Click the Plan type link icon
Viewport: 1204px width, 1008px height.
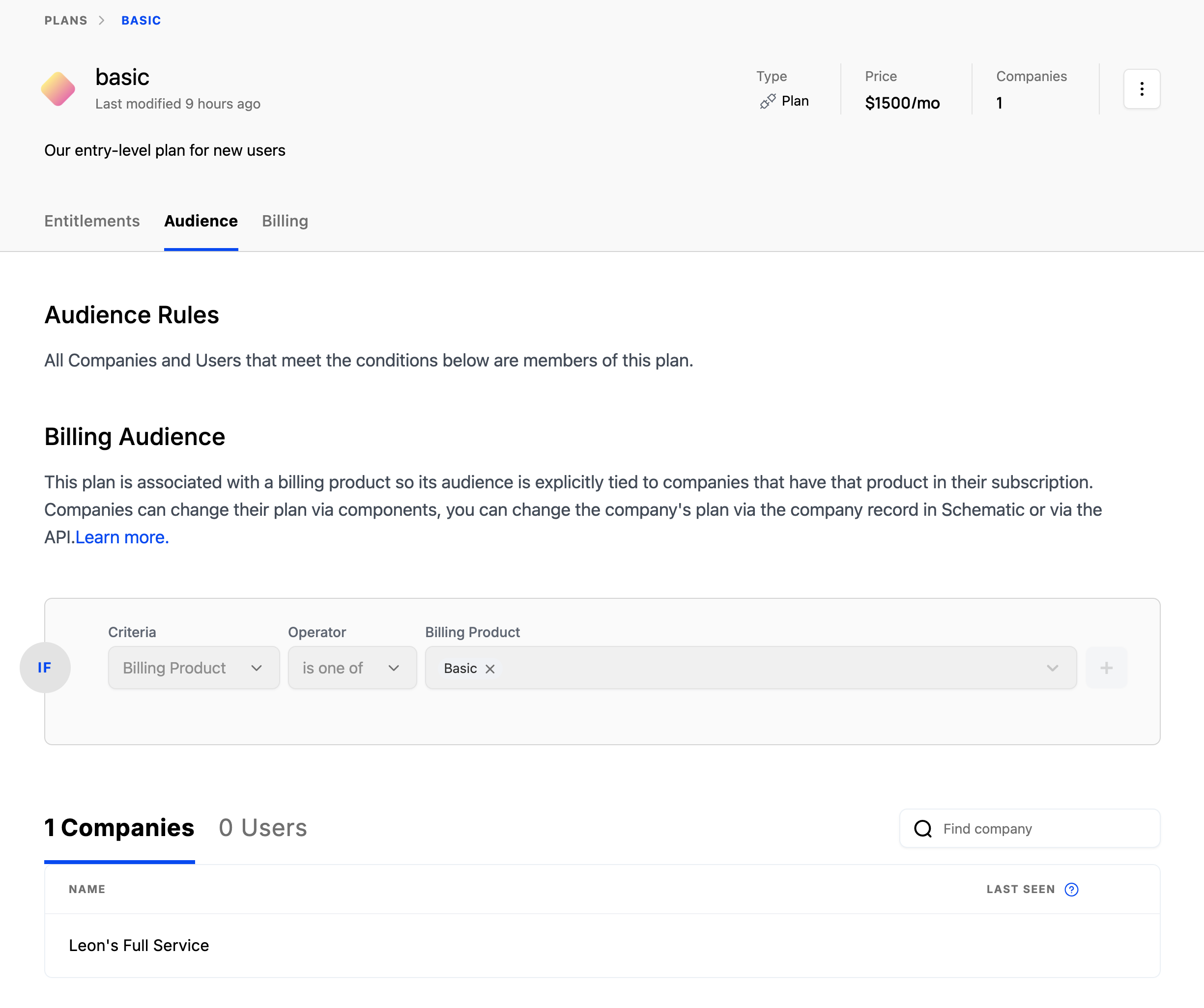767,101
